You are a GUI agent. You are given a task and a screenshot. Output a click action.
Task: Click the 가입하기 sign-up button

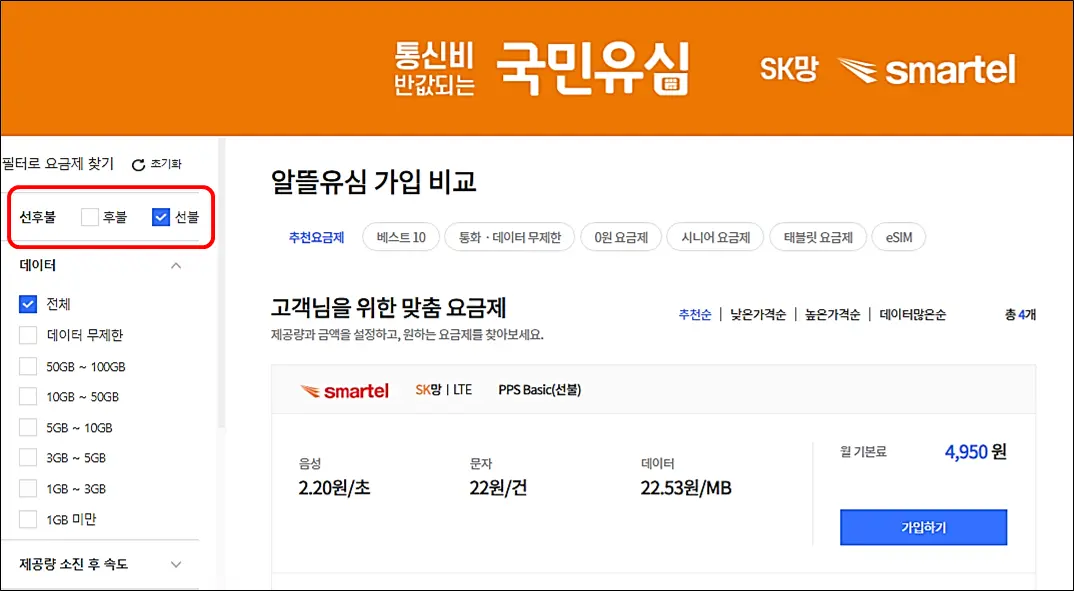[922, 527]
